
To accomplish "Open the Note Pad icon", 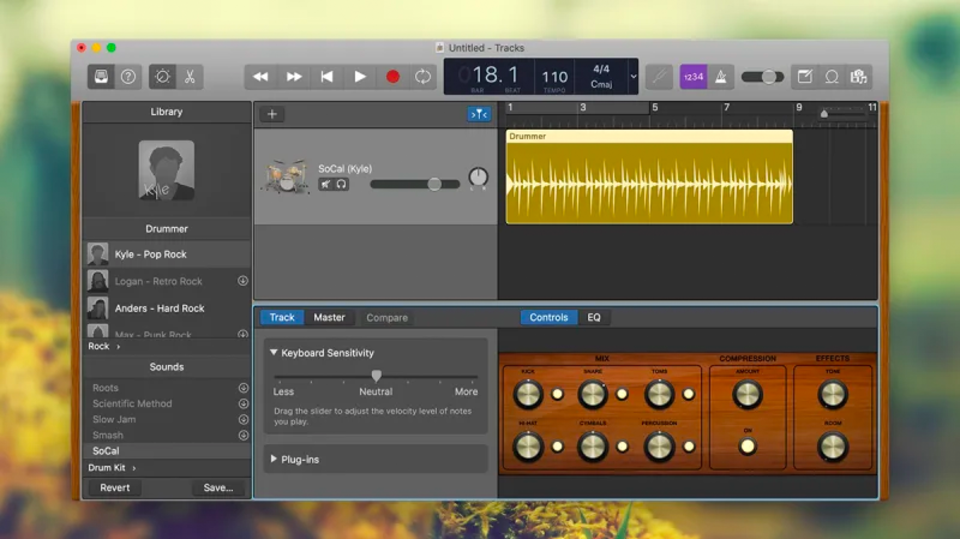I will click(804, 77).
